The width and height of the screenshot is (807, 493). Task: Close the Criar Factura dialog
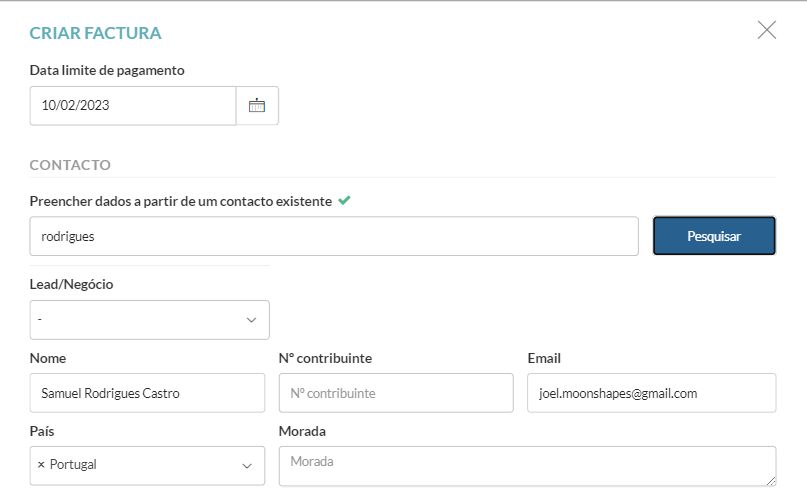click(x=767, y=30)
